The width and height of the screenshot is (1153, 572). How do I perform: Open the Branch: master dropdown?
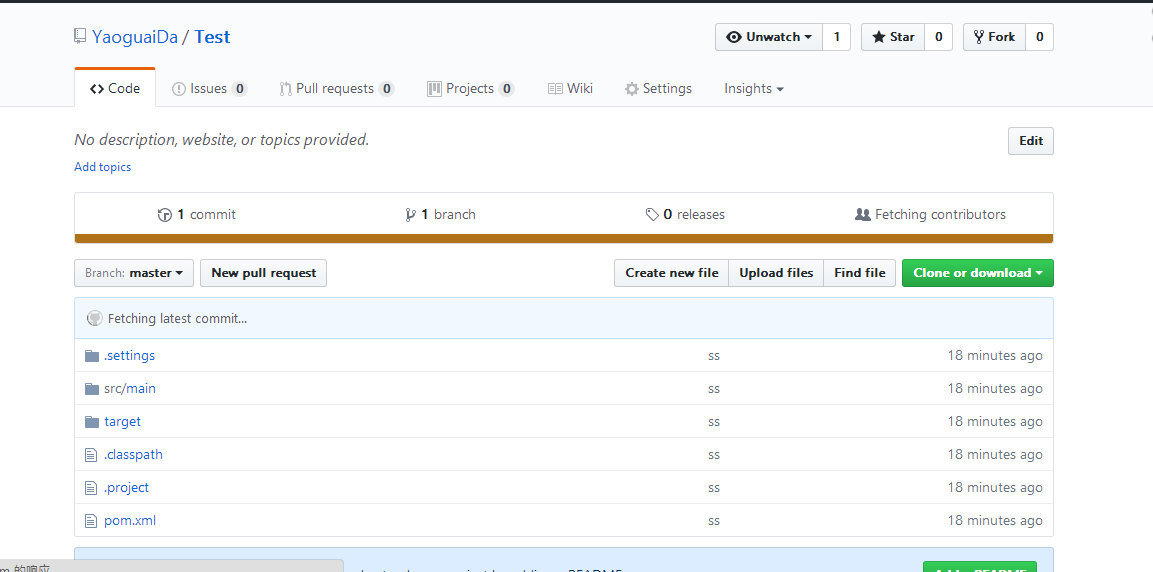(134, 273)
